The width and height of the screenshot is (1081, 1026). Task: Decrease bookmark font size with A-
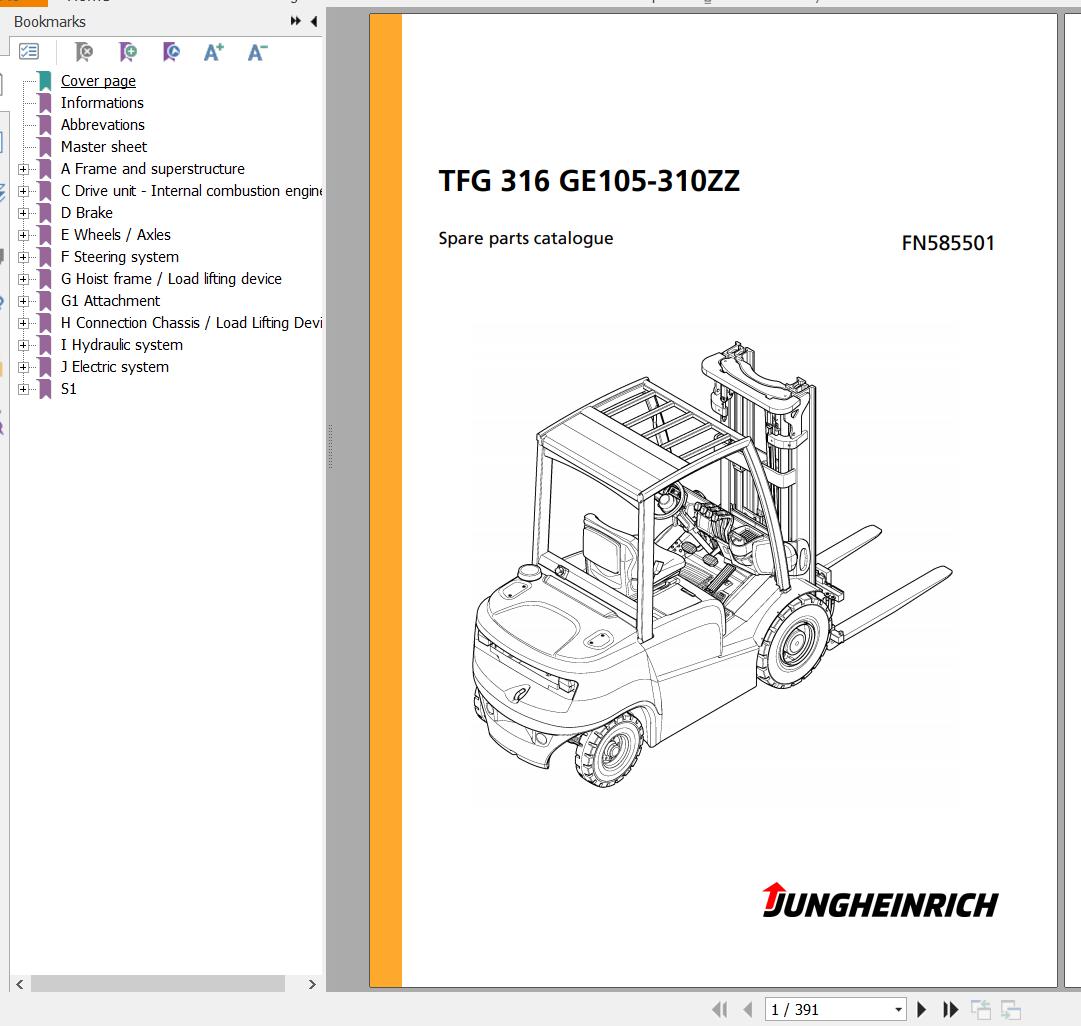click(257, 52)
